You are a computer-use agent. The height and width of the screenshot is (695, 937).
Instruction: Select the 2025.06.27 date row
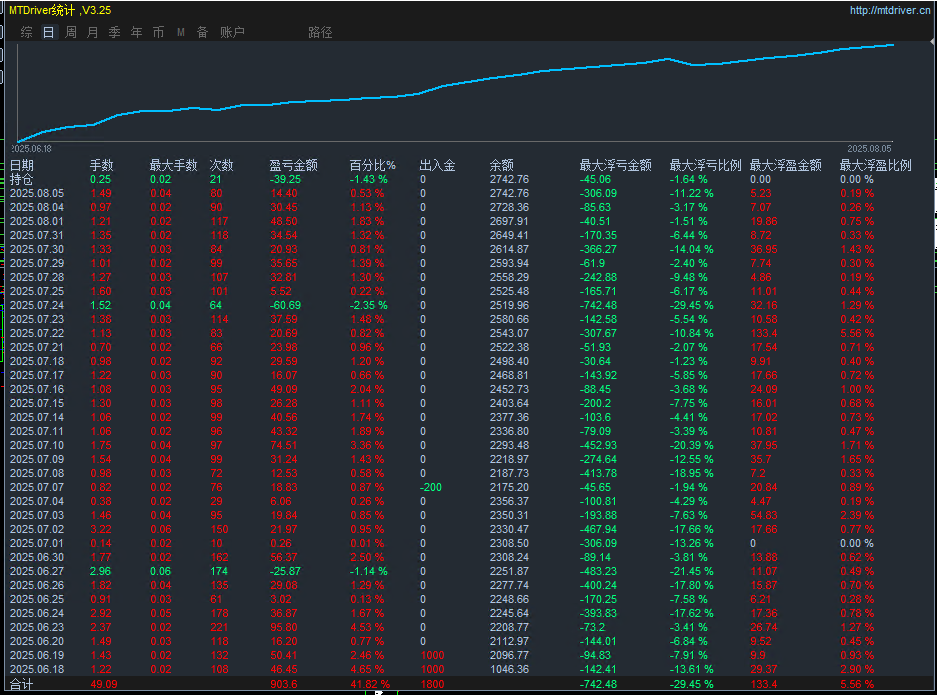coord(37,571)
